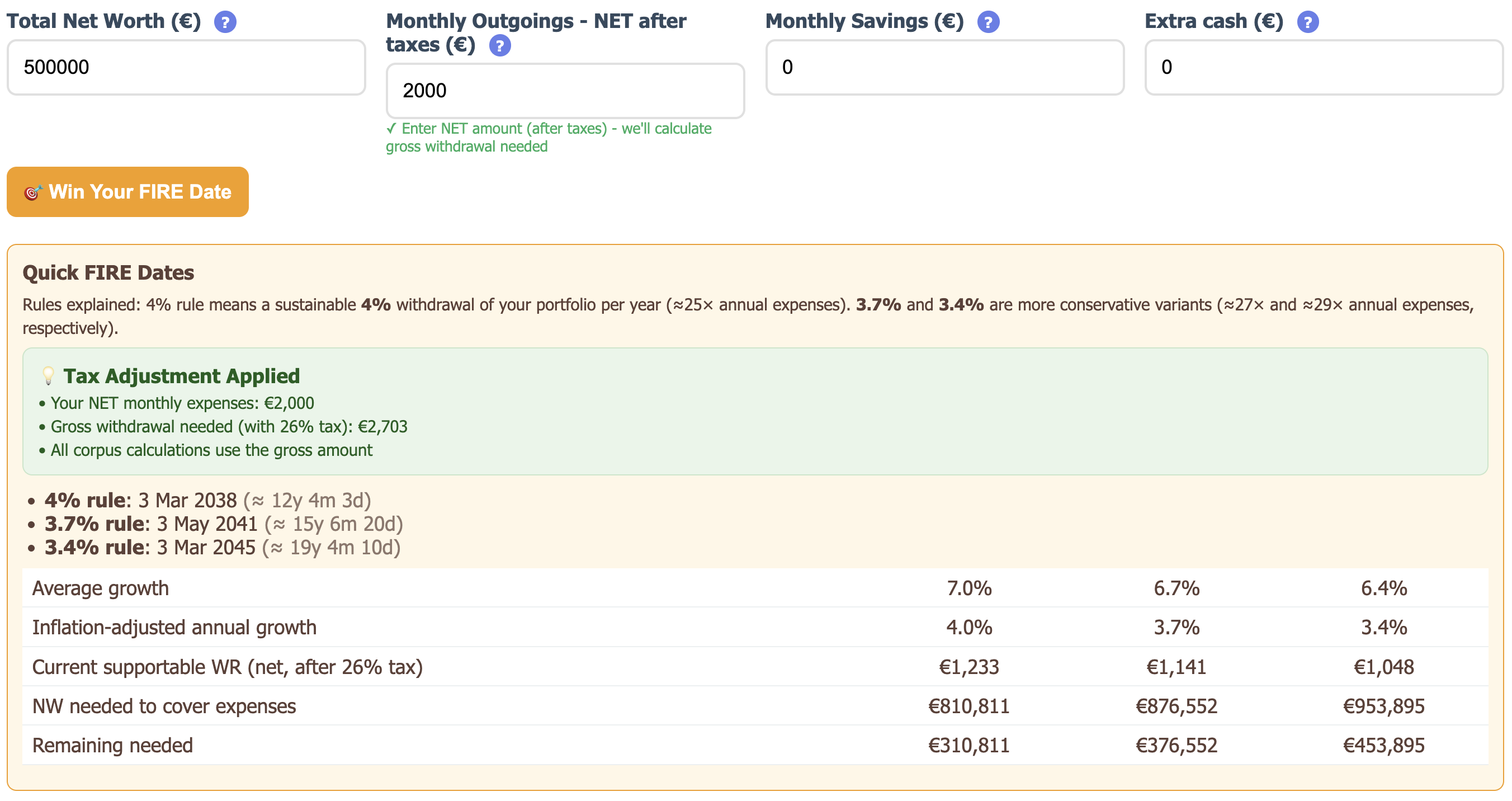The height and width of the screenshot is (801, 1512).
Task: Click the NW needed to cover expenses label
Action: coord(165,706)
